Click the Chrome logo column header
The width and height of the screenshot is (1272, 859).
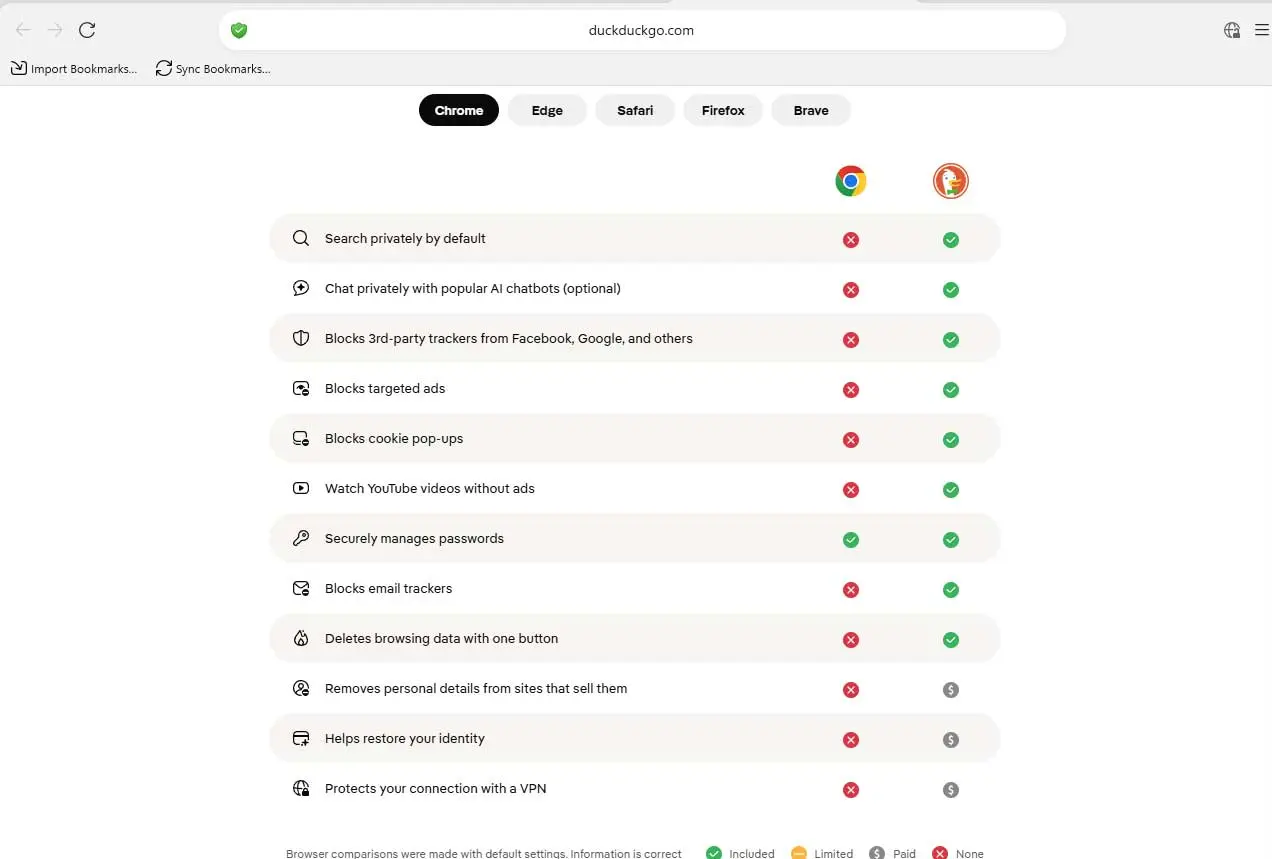pyautogui.click(x=851, y=181)
